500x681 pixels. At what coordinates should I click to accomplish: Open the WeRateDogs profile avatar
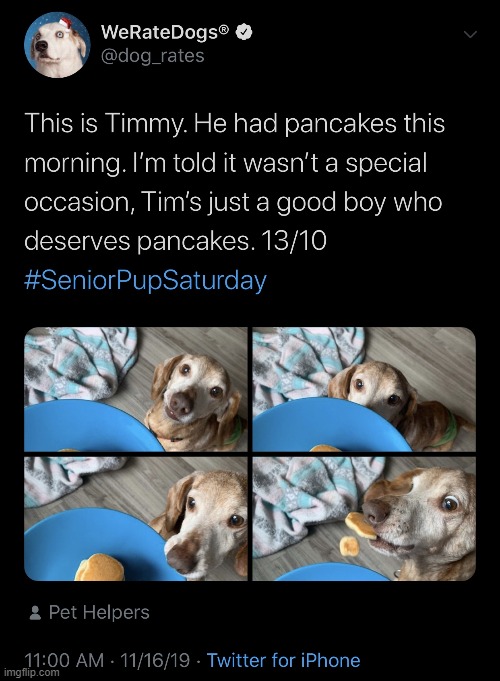tap(57, 45)
